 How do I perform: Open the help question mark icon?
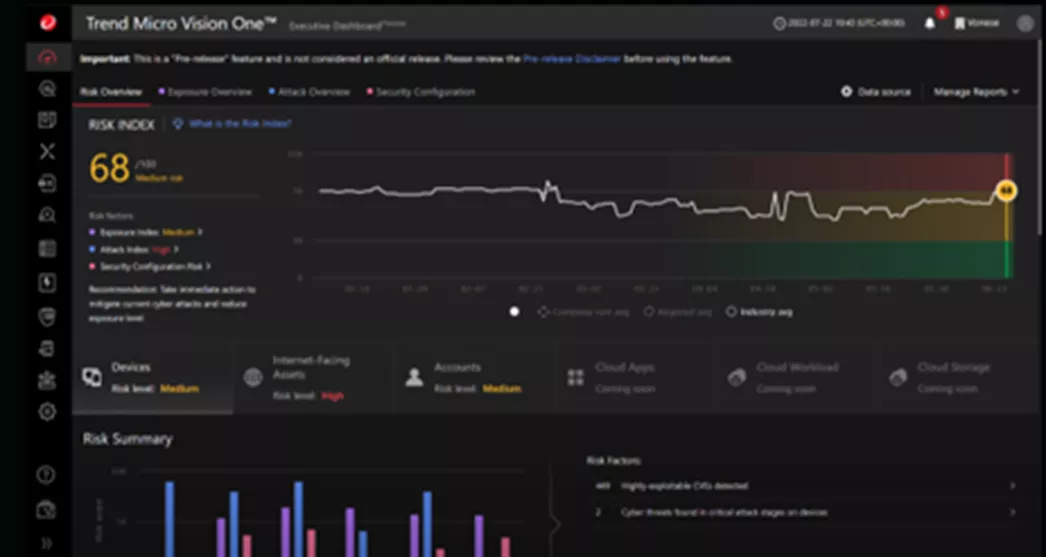point(47,474)
